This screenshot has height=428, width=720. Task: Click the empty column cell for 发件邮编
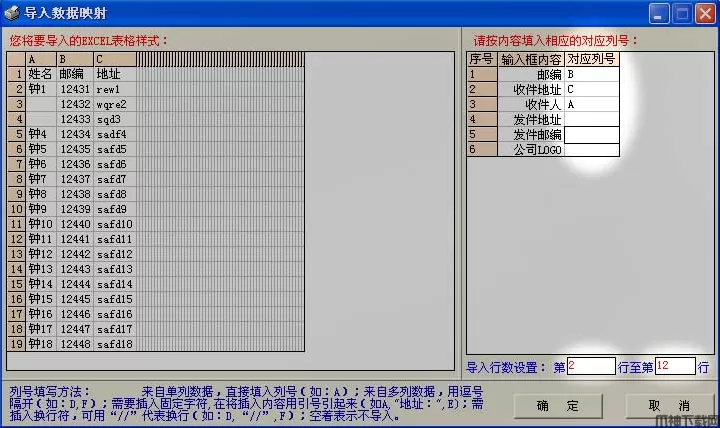click(591, 134)
